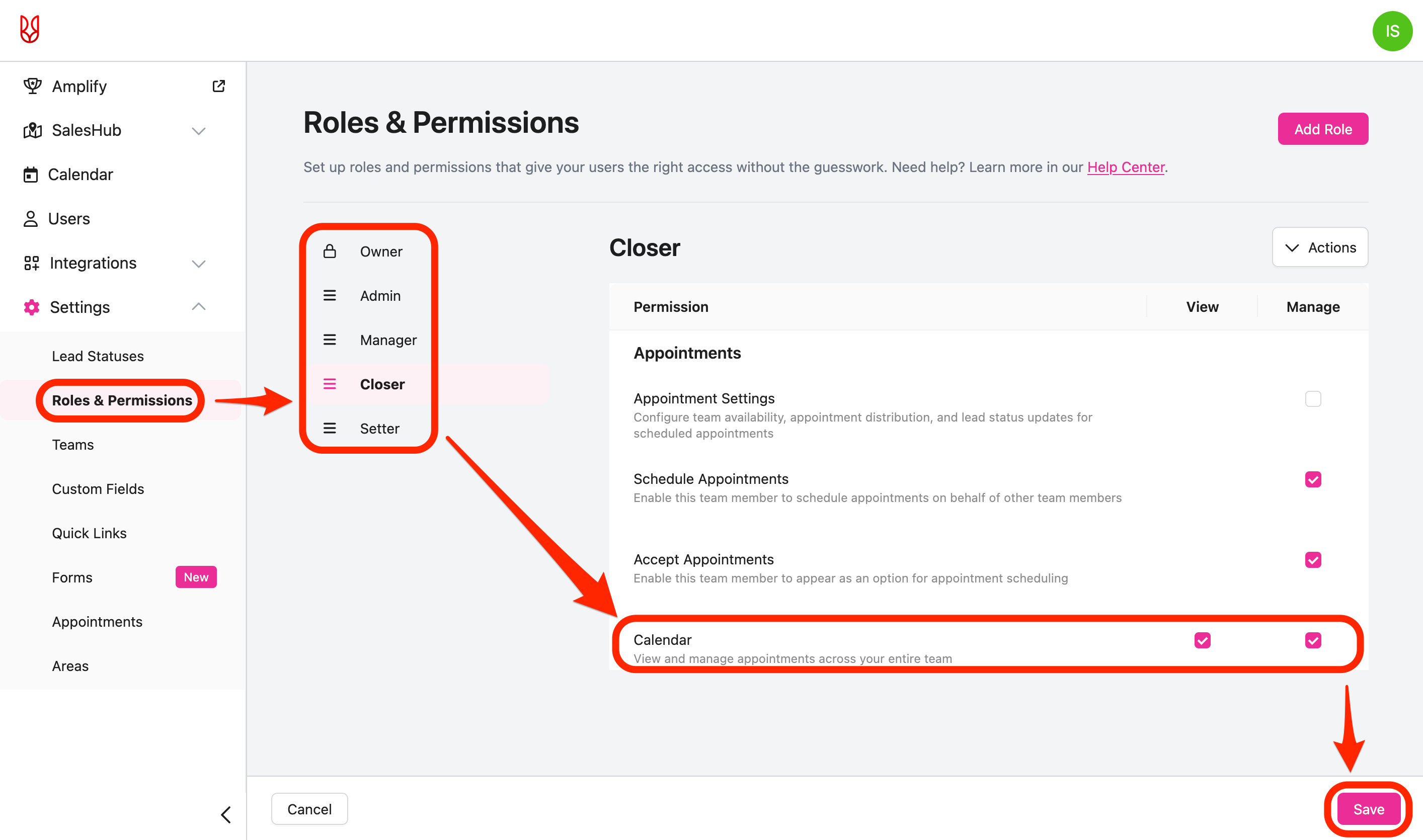Collapse sidebar with the left chevron
The width and height of the screenshot is (1423, 840).
pyautogui.click(x=226, y=814)
